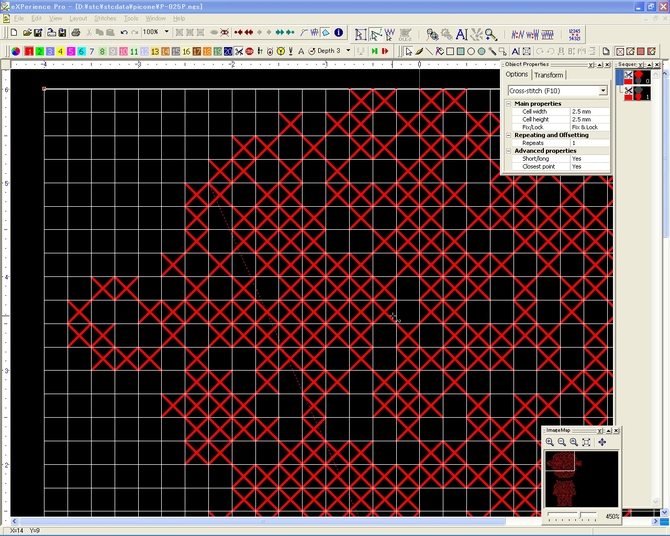670x536 pixels.
Task: Select the rectangle select-object tool
Action: [x=360, y=34]
